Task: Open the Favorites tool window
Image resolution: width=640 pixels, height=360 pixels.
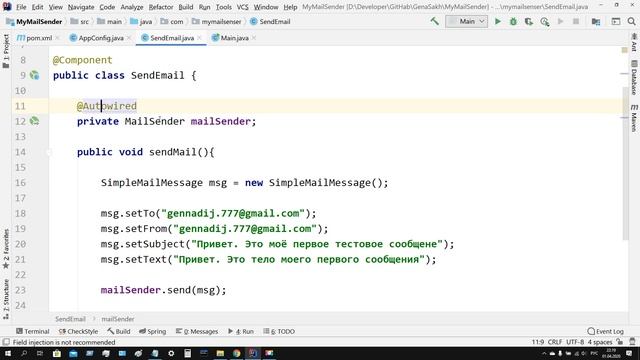Action: (6, 249)
